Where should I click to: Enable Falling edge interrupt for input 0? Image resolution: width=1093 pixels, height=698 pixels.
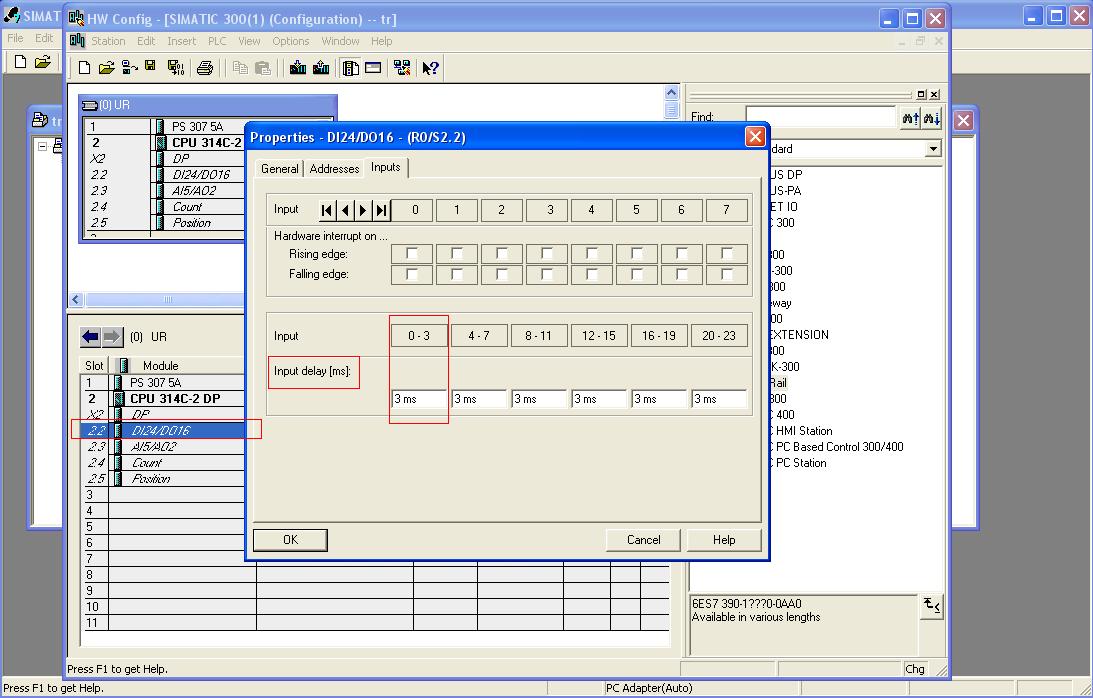point(412,275)
